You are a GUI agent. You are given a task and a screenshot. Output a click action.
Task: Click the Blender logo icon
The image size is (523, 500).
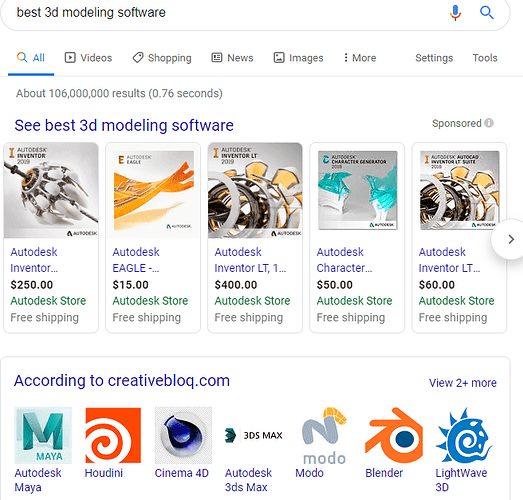click(x=394, y=435)
